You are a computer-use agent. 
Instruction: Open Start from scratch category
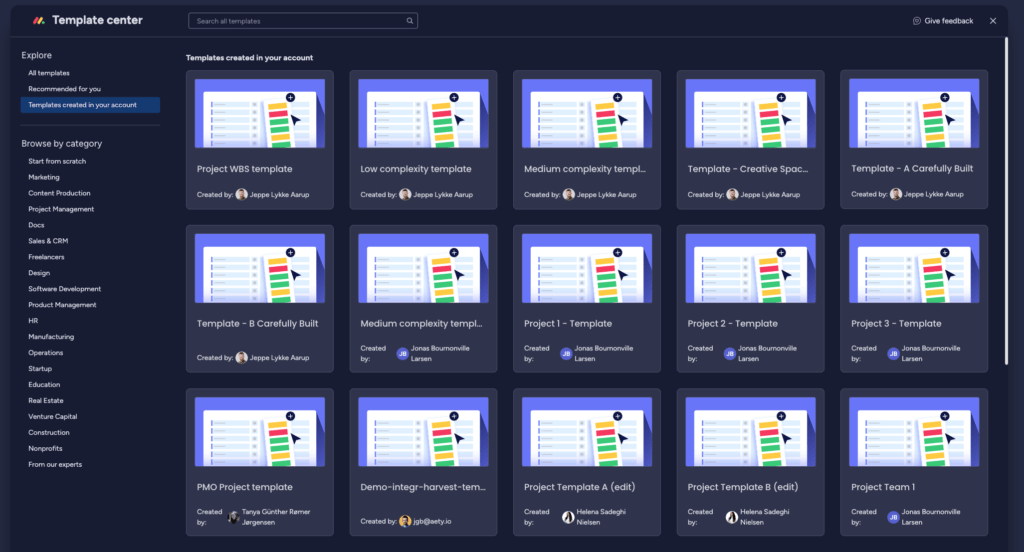pos(57,161)
